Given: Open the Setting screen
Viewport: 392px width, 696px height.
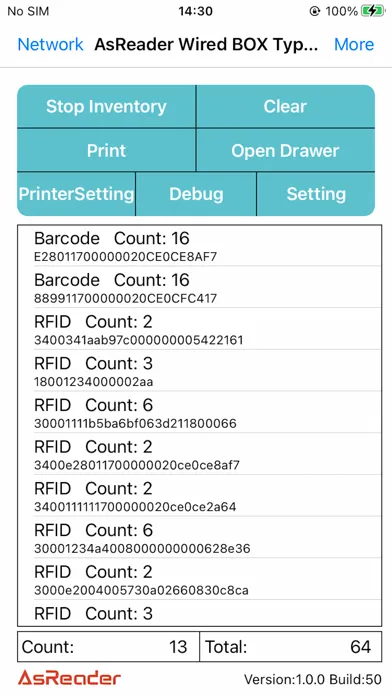Looking at the screenshot, I should (316, 194).
